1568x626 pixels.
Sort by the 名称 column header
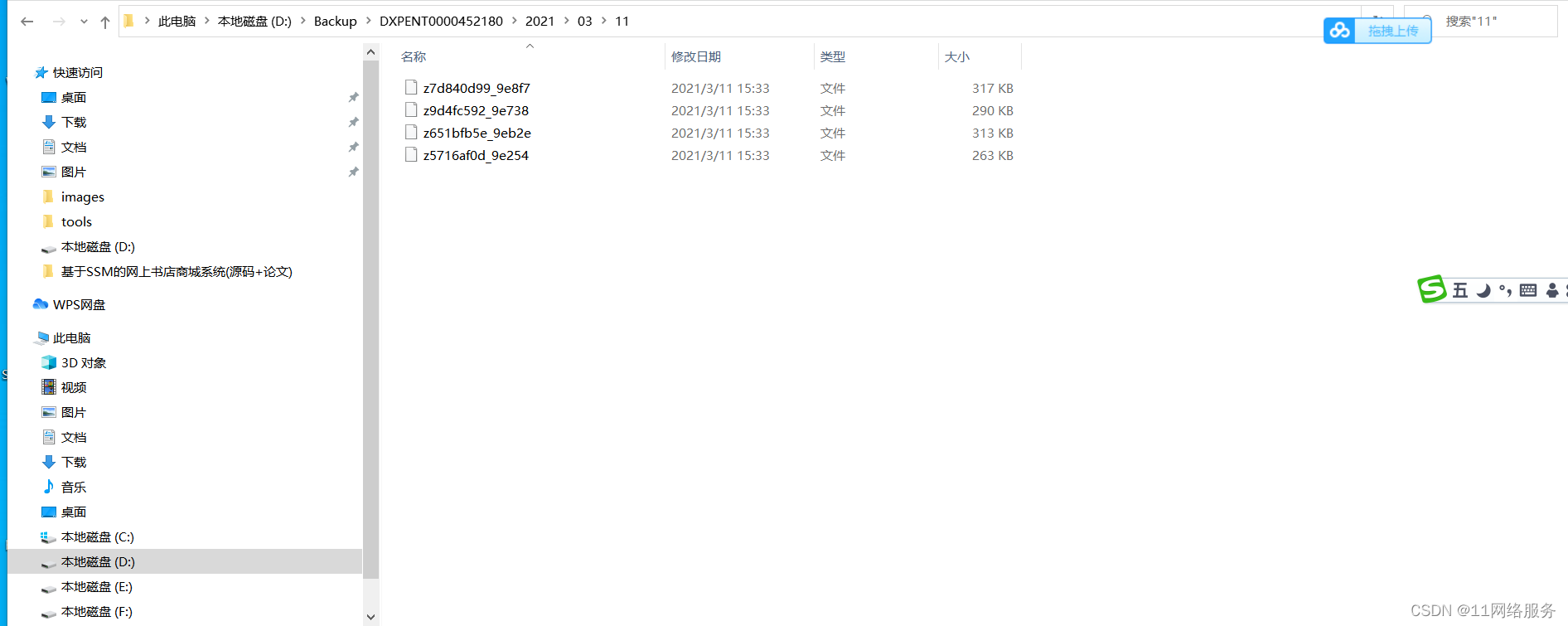(x=414, y=56)
